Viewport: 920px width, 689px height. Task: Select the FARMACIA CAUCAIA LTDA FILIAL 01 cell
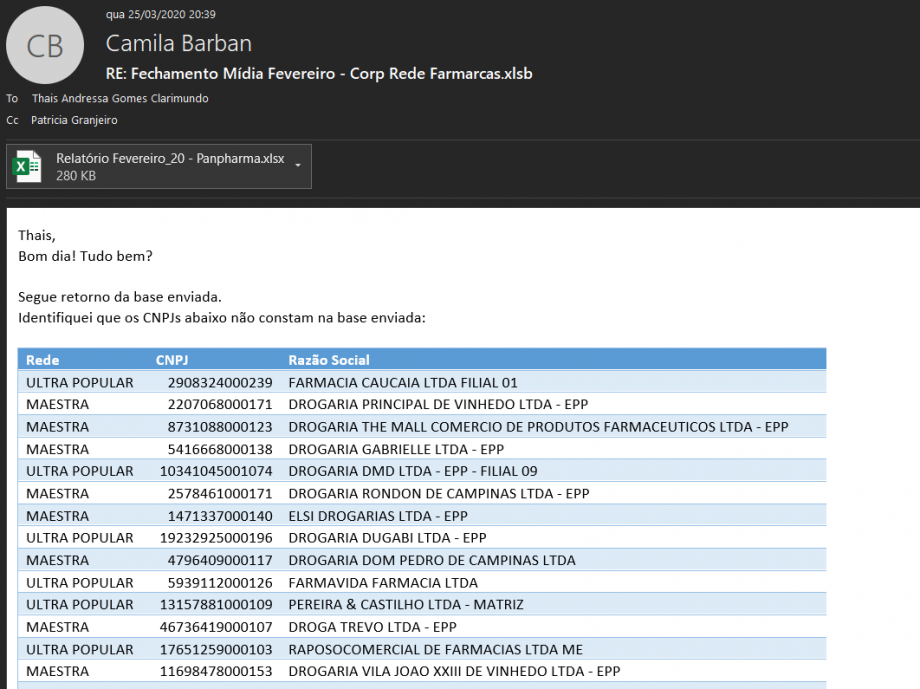coord(403,382)
